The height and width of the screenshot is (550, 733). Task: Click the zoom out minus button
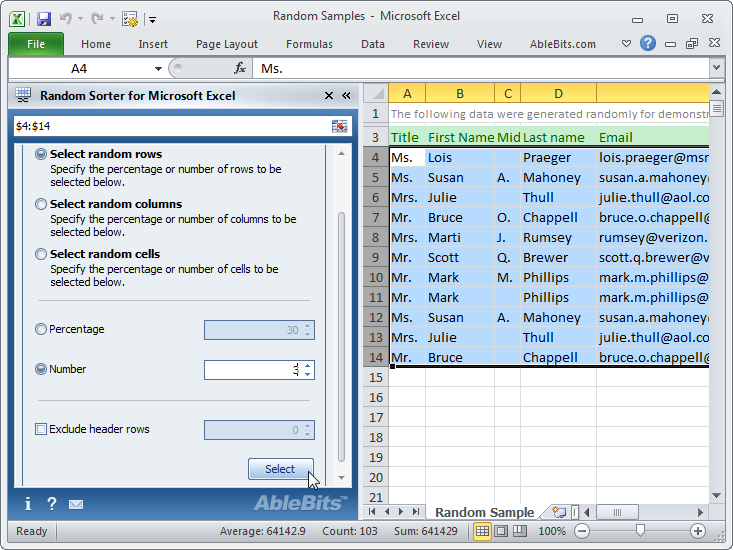(x=582, y=531)
